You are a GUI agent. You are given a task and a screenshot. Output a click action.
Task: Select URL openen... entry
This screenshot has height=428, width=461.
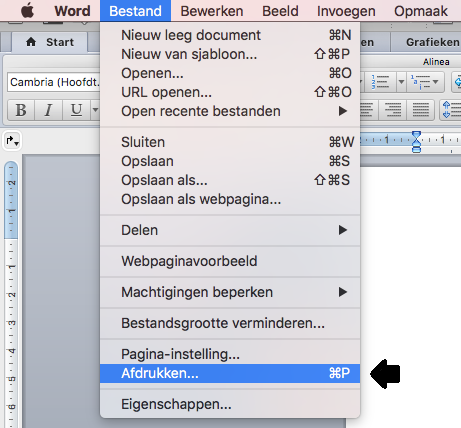point(230,92)
